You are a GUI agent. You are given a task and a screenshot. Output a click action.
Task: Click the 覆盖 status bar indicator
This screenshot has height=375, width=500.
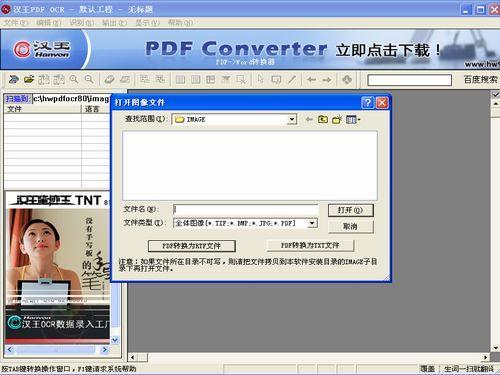[428, 369]
